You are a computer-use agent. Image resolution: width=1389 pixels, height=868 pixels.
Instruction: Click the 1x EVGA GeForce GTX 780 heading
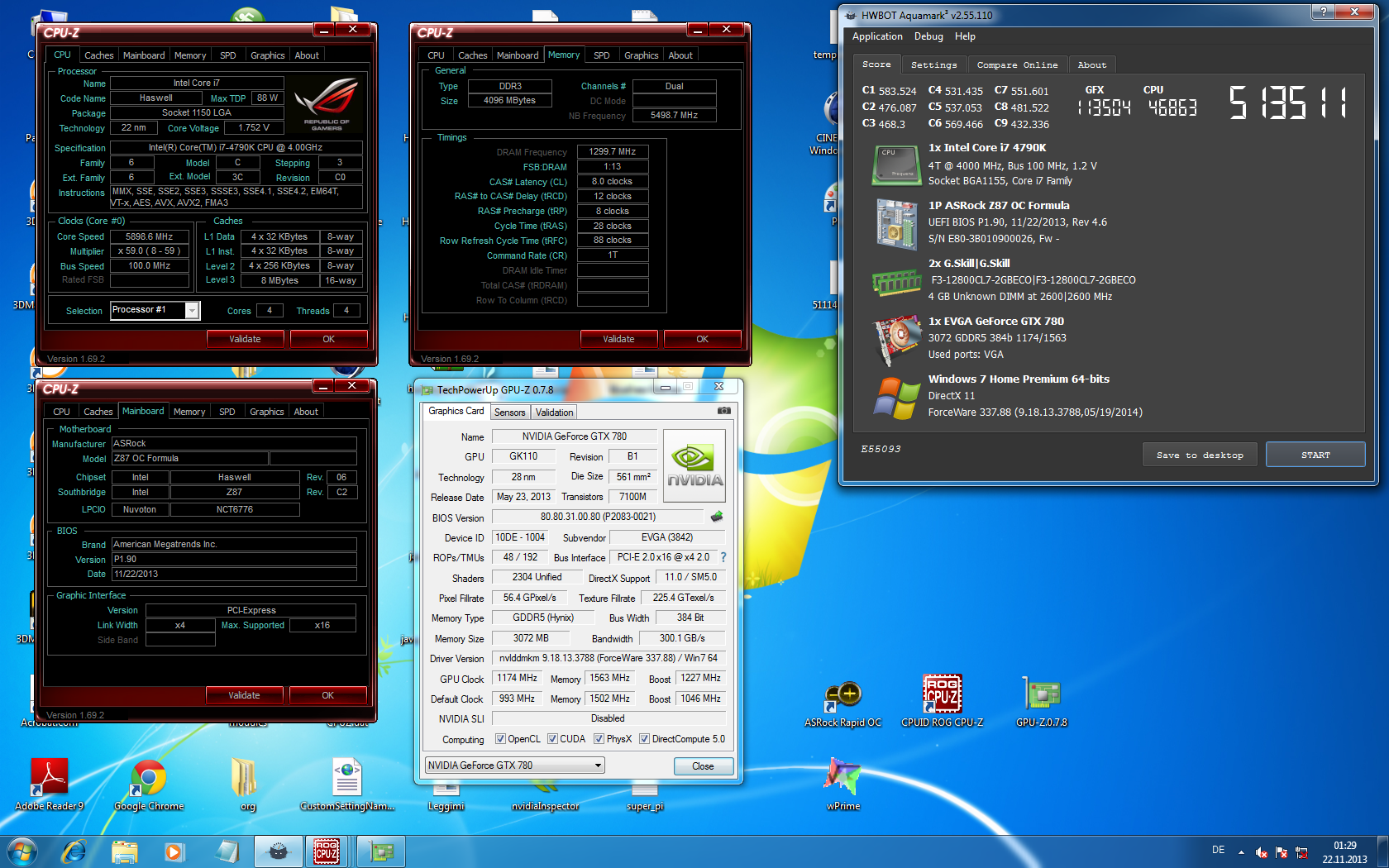pos(996,321)
